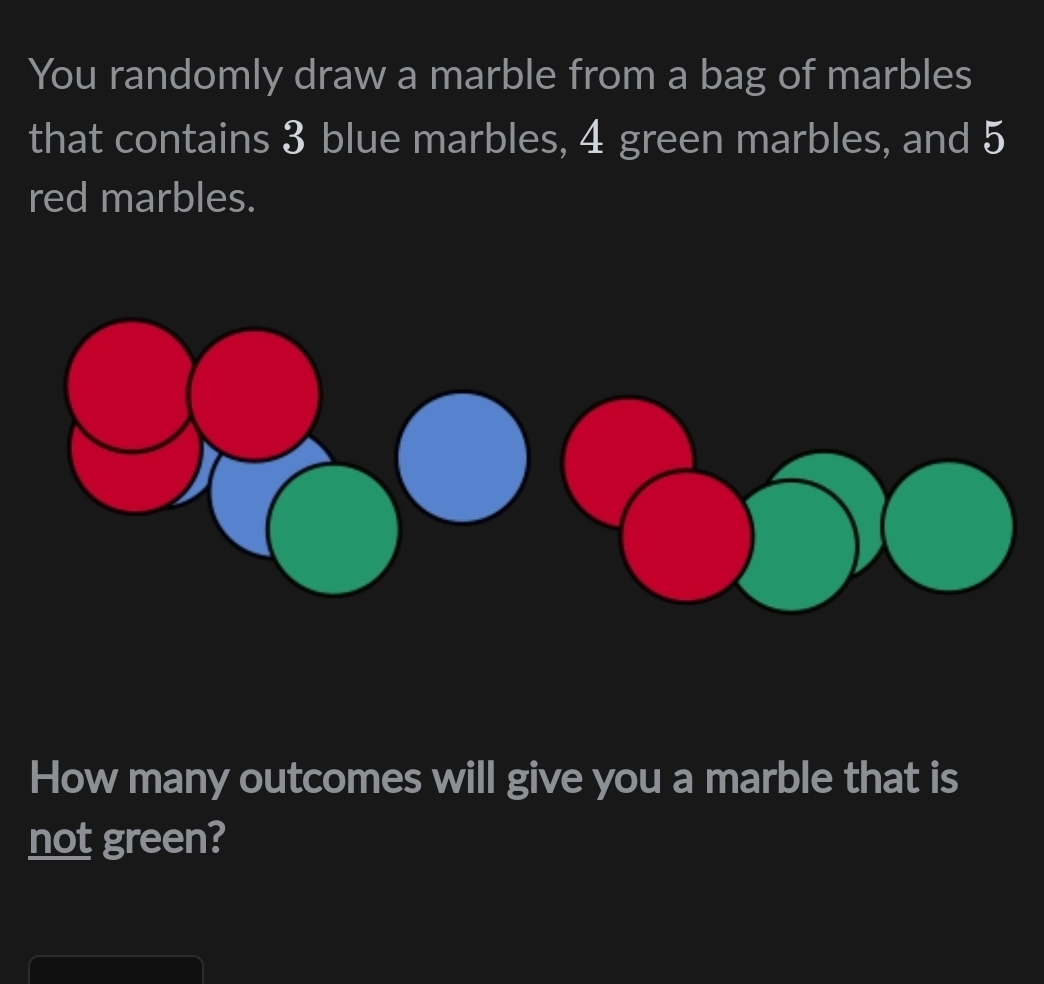Select the far-right green marble
Image resolution: width=1044 pixels, height=984 pixels.
948,526
